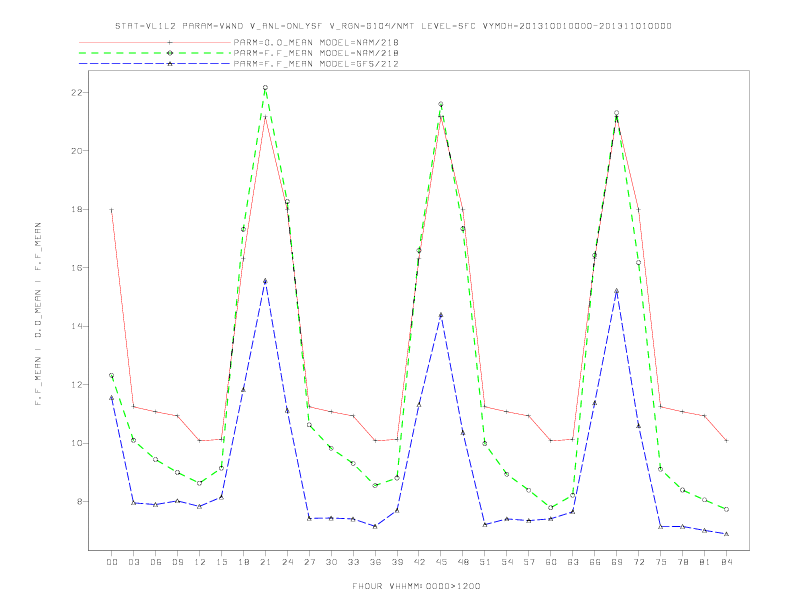Screen dimensions: 792x612
Task: Click x-axis tick label 54
Action: tap(507, 562)
